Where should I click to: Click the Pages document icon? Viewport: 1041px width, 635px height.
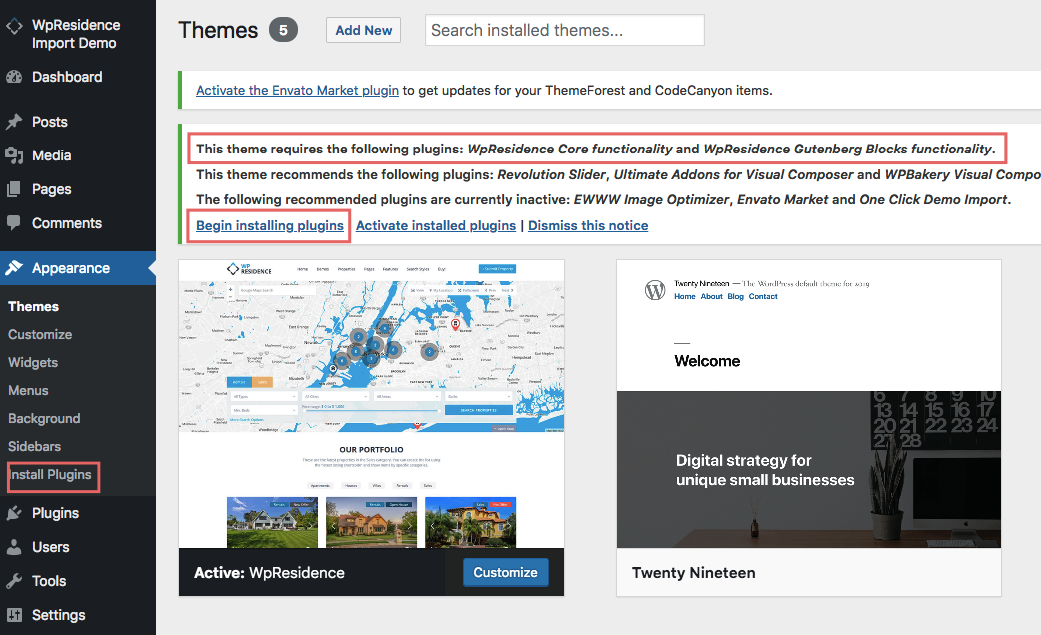tap(14, 189)
